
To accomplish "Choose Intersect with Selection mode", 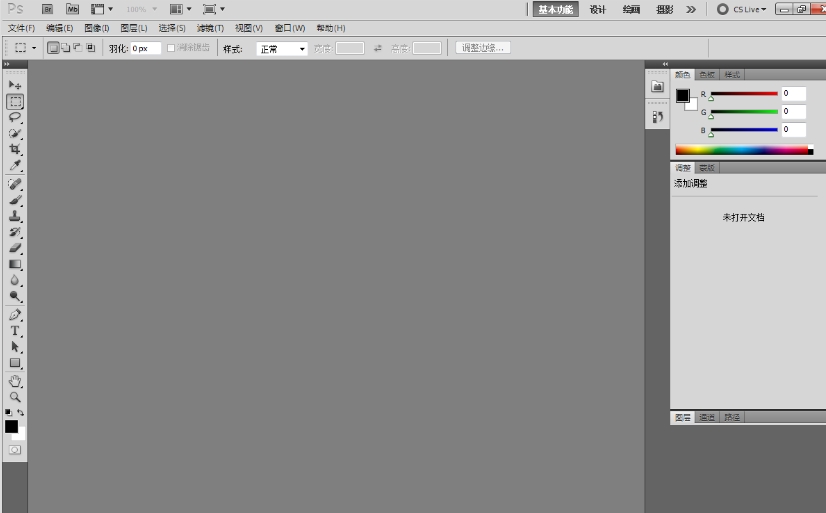I will (x=91, y=48).
